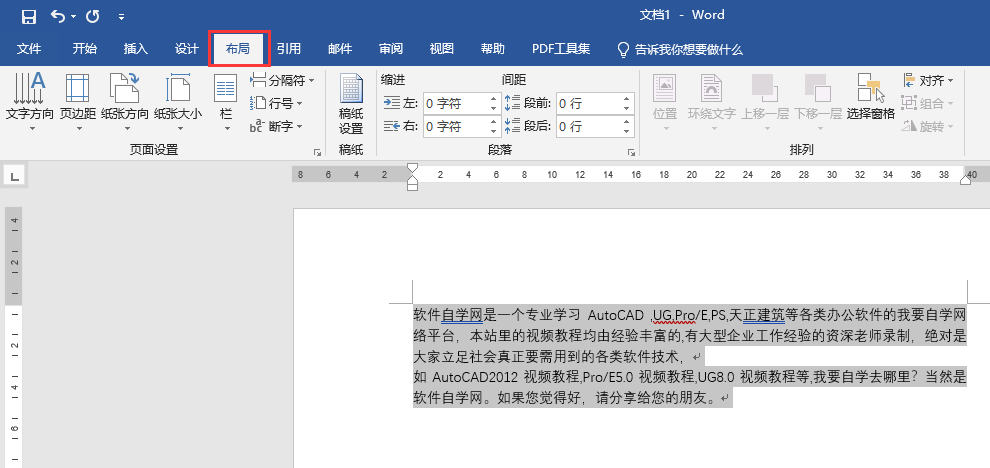Open the Undo history dropdown arrow
The width and height of the screenshot is (990, 468).
73,17
